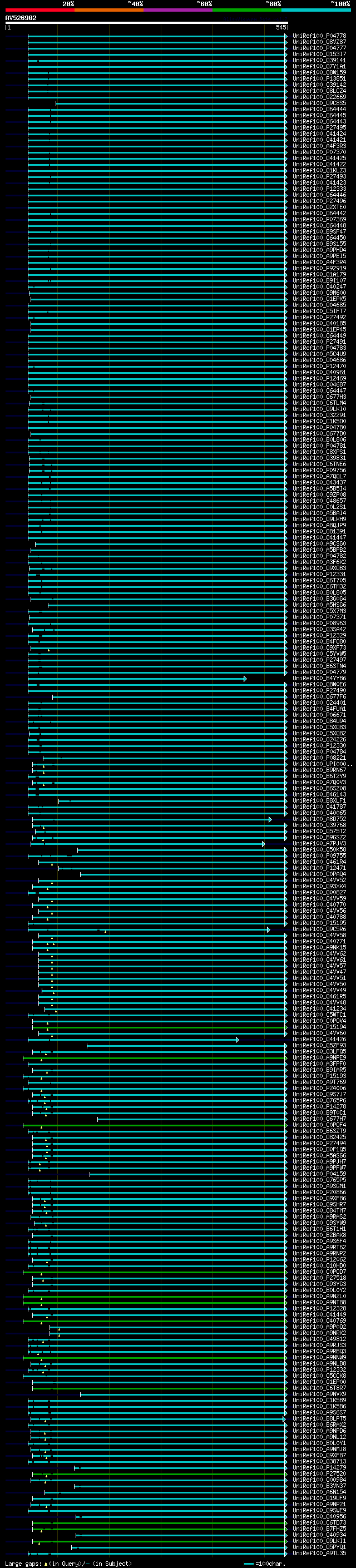
Task: Click the yellow triangle in Large gaps legend
Action: pos(46,1563)
